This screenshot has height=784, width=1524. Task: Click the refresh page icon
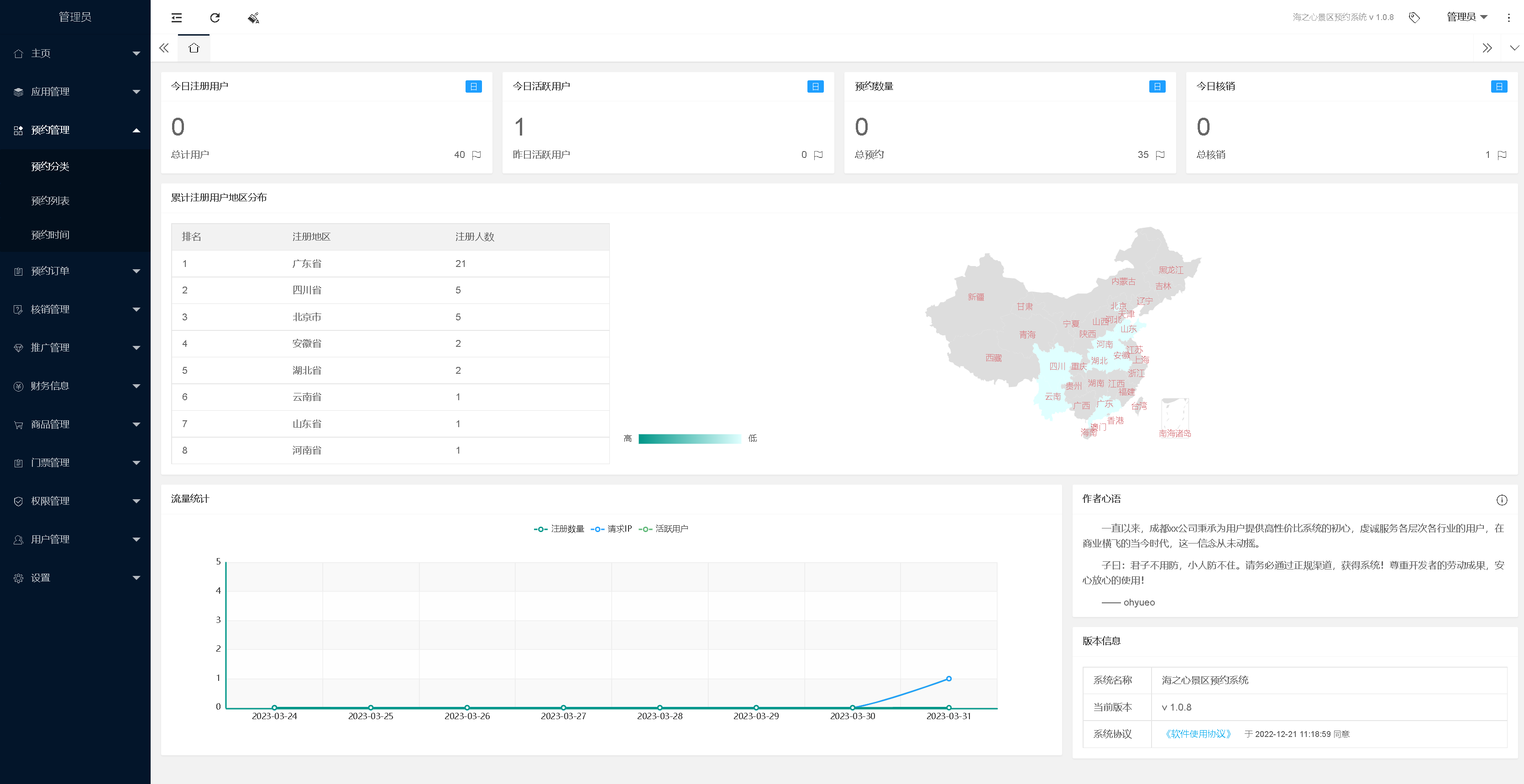[215, 18]
